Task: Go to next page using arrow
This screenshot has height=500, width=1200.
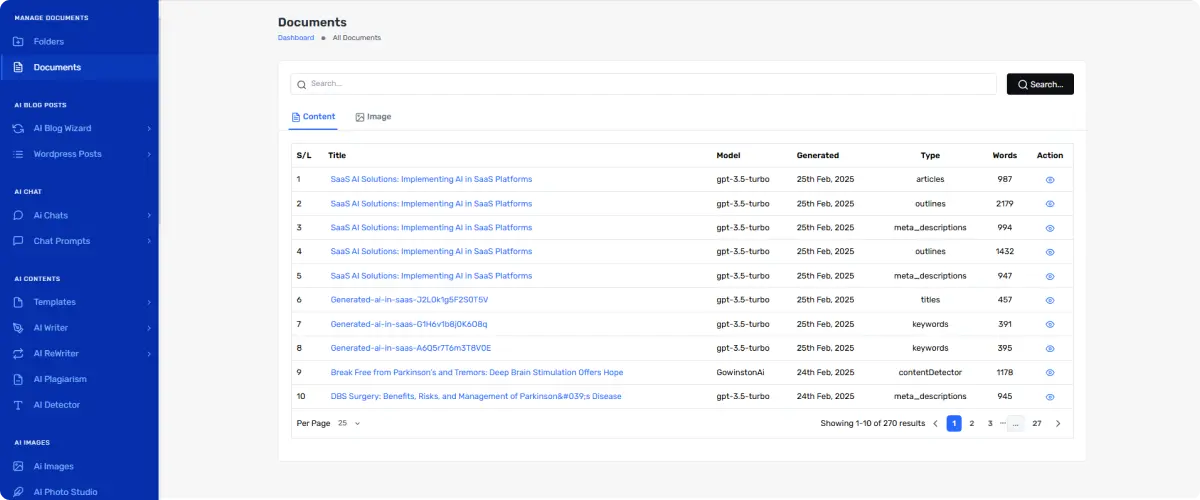Action: [x=1058, y=424]
